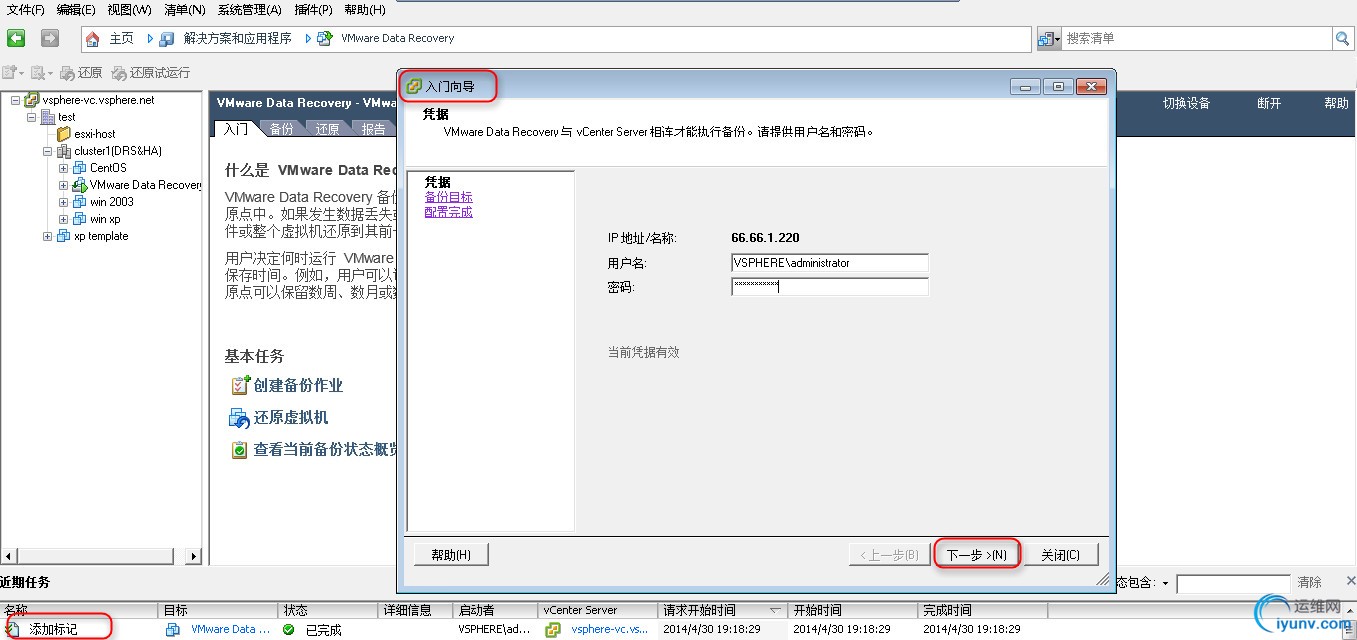Click the backup status overview icon
Image resolution: width=1357 pixels, height=640 pixels.
[x=239, y=450]
